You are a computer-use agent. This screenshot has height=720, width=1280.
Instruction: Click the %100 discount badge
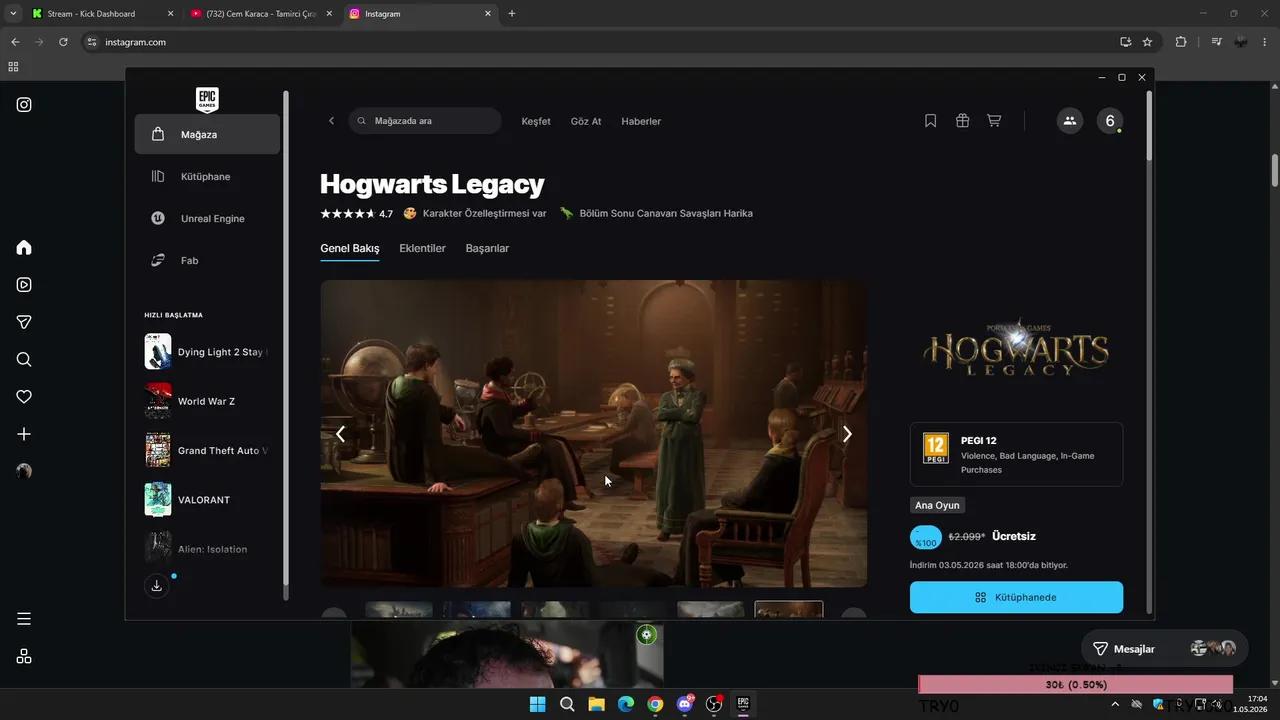click(926, 538)
